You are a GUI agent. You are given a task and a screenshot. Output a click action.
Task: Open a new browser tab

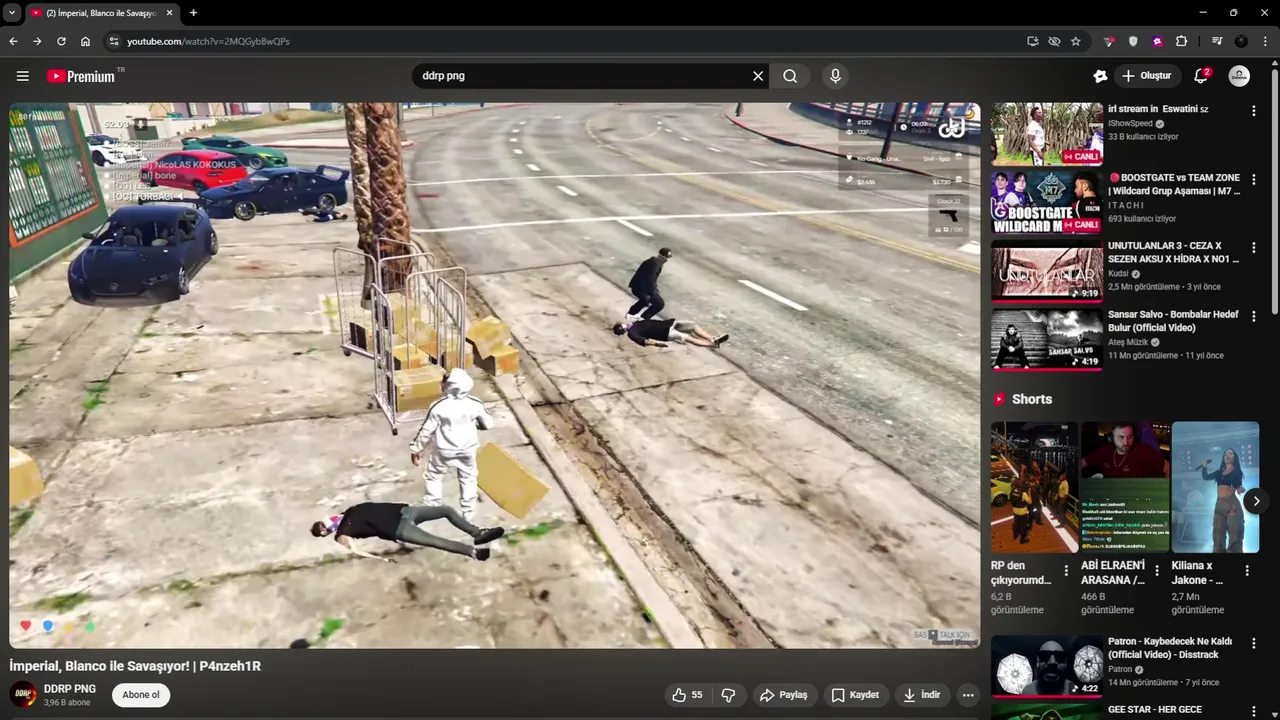(193, 13)
